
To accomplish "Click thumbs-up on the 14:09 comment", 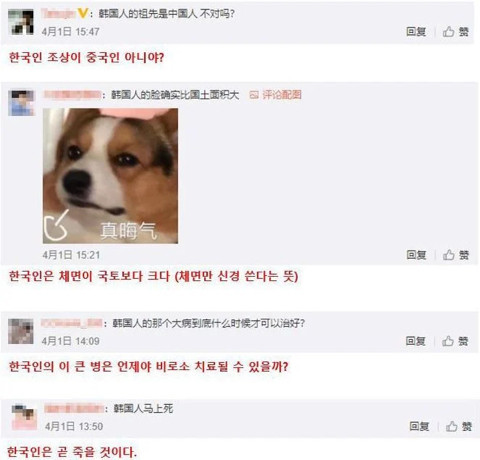I will coord(448,341).
